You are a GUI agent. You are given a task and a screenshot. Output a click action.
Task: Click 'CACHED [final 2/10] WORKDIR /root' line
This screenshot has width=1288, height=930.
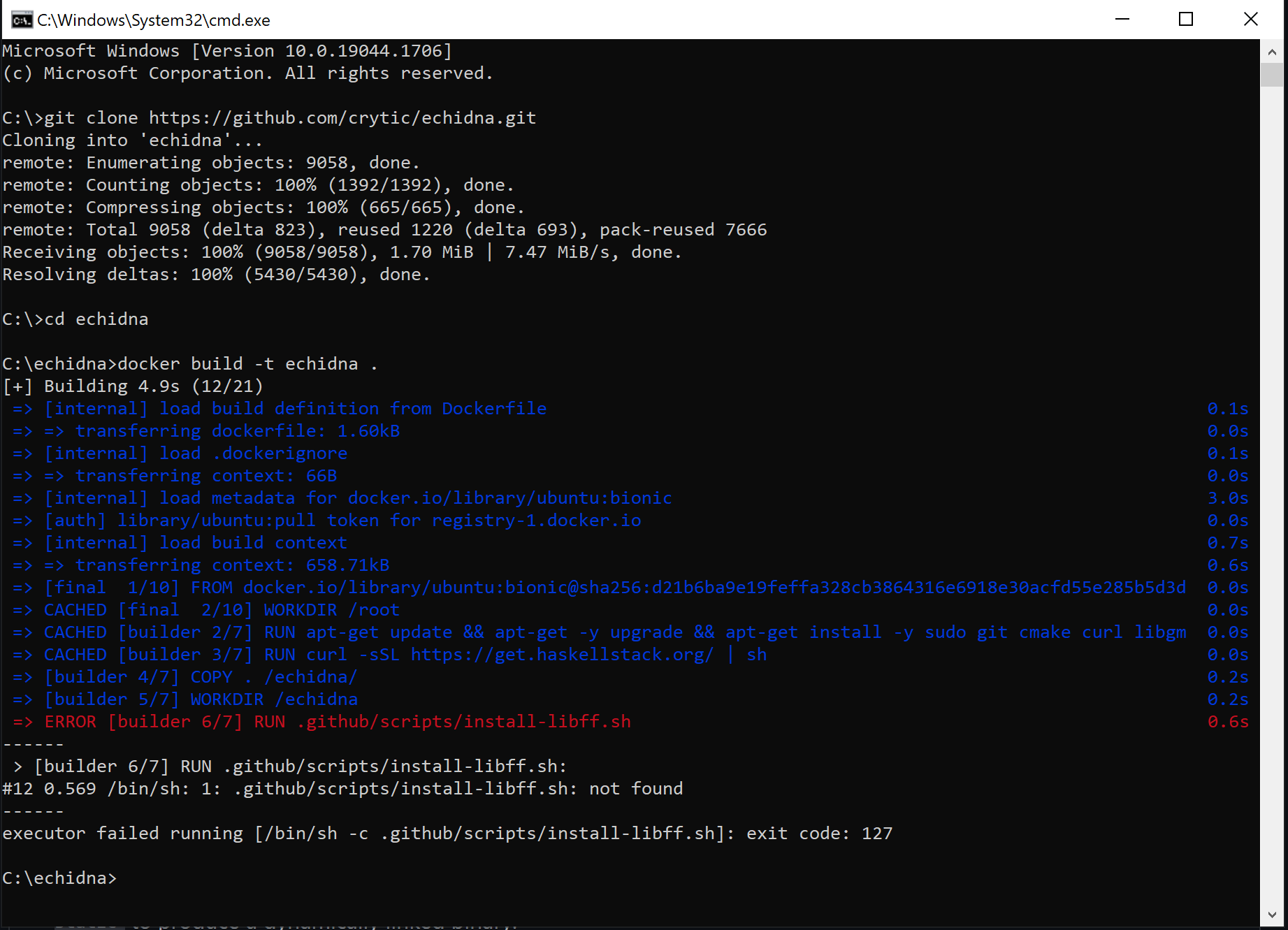pos(206,610)
